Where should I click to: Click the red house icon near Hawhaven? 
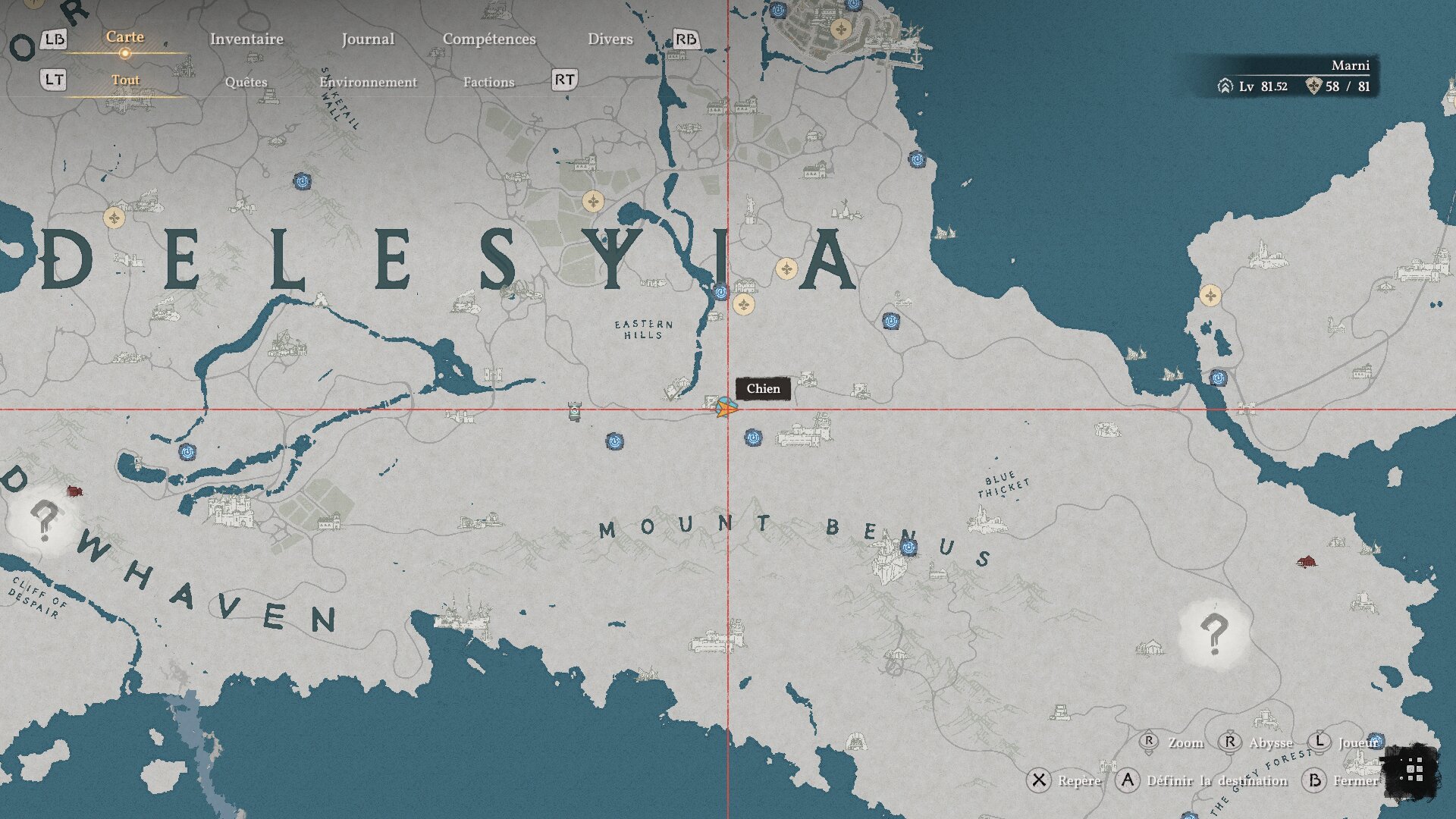click(x=74, y=491)
